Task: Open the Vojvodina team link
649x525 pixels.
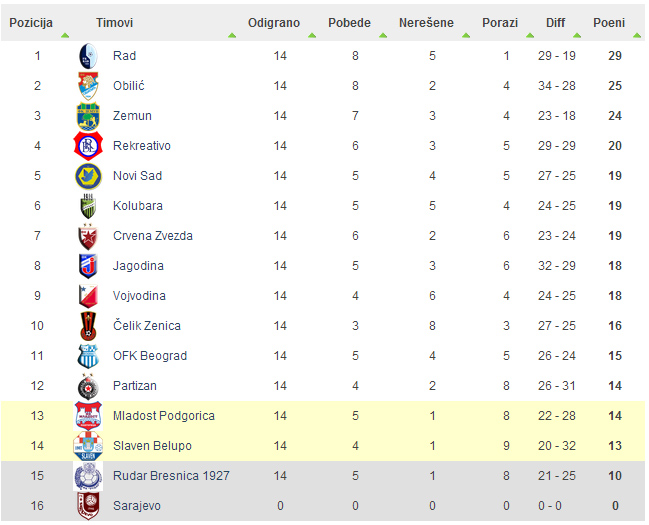Action: (x=139, y=296)
